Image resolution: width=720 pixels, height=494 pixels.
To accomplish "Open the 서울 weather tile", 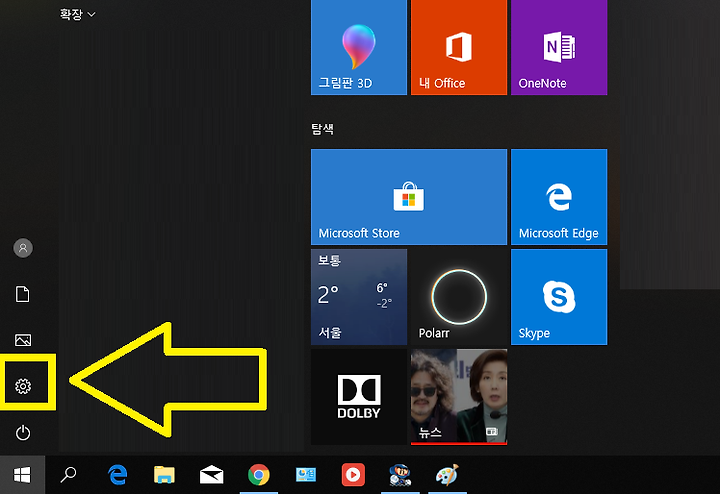I will [359, 297].
